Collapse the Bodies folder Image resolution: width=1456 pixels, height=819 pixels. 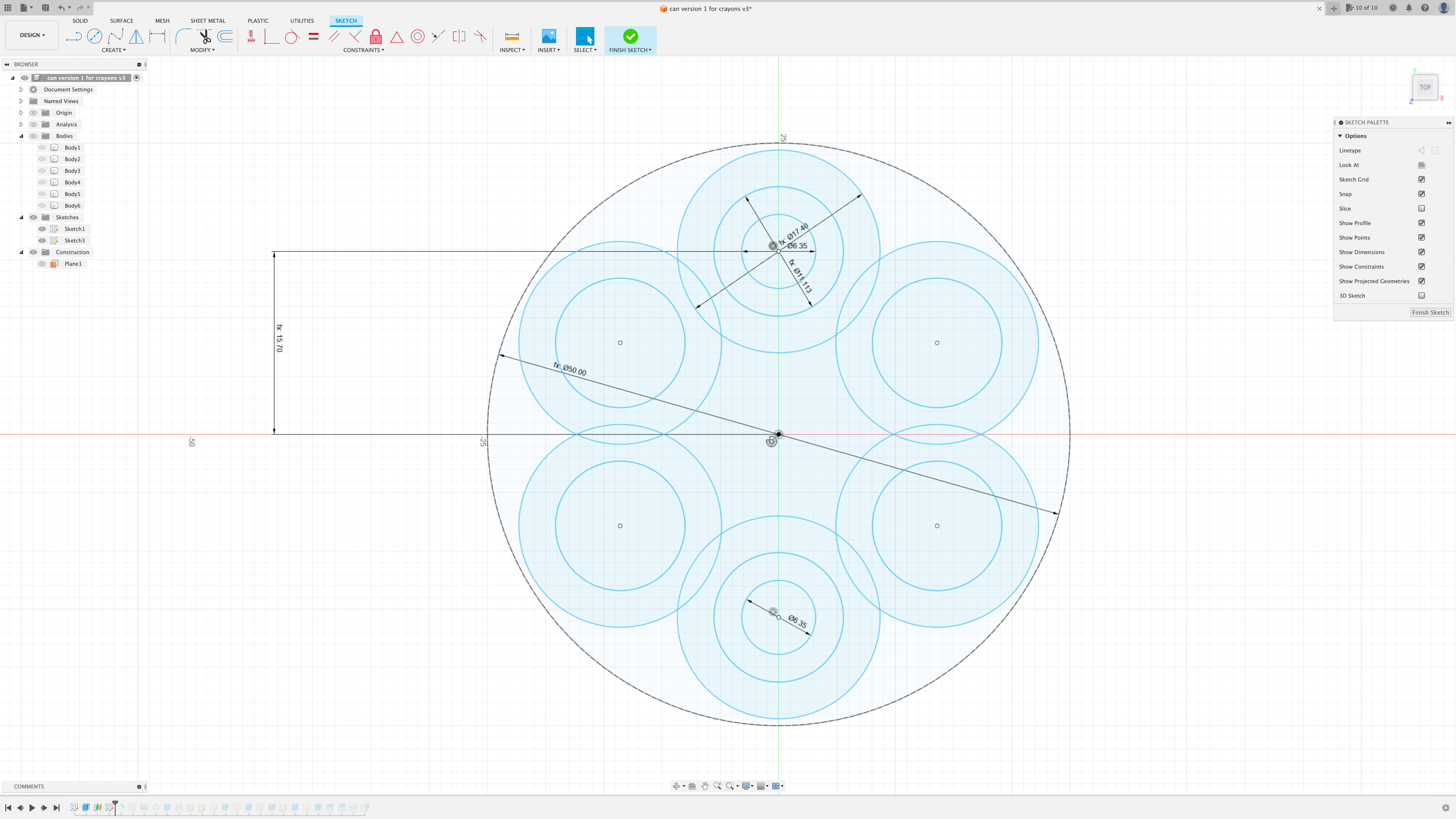click(x=21, y=136)
